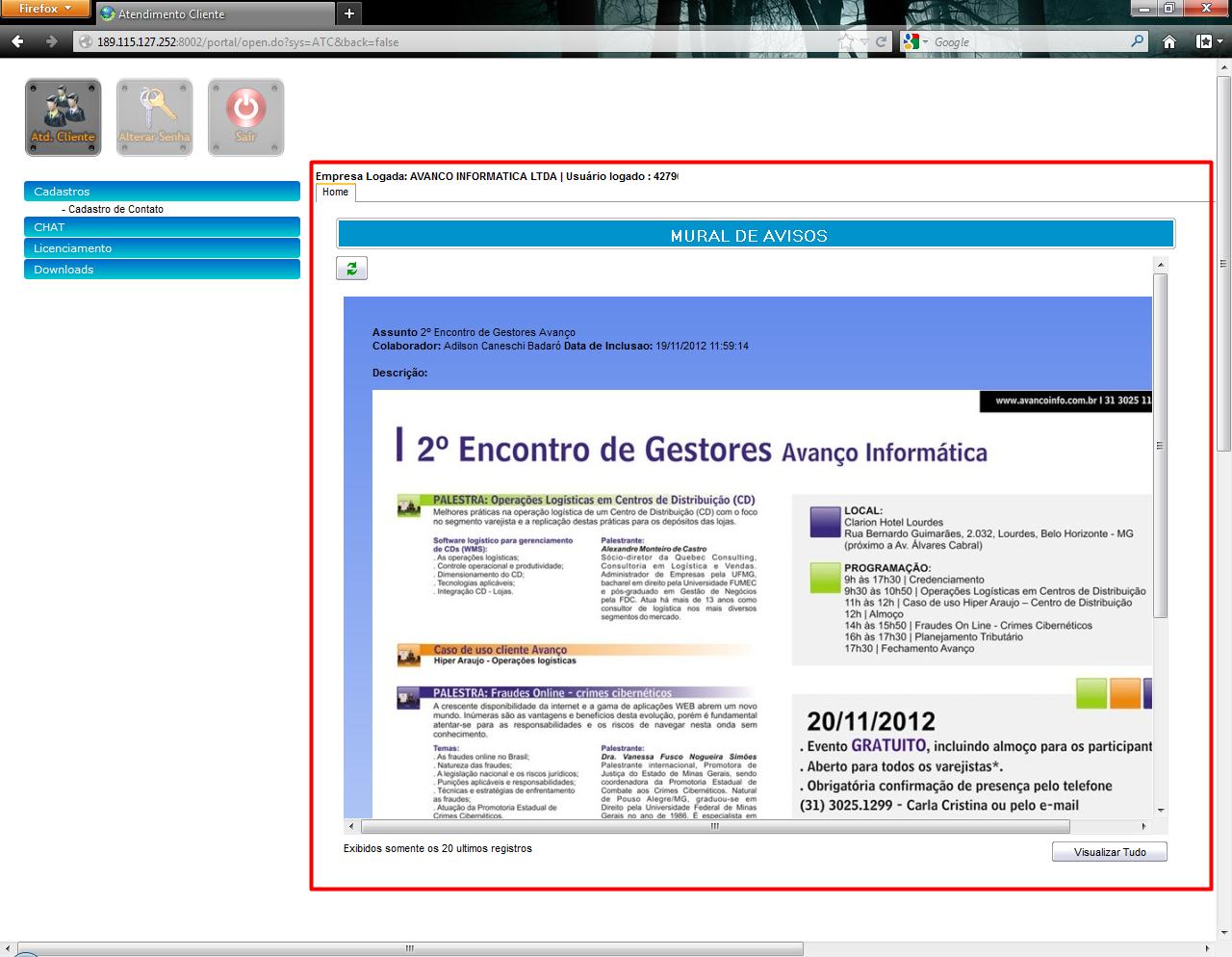Click the notice scroll down arrow
Viewport: 1232px width, 957px height.
[x=1161, y=811]
